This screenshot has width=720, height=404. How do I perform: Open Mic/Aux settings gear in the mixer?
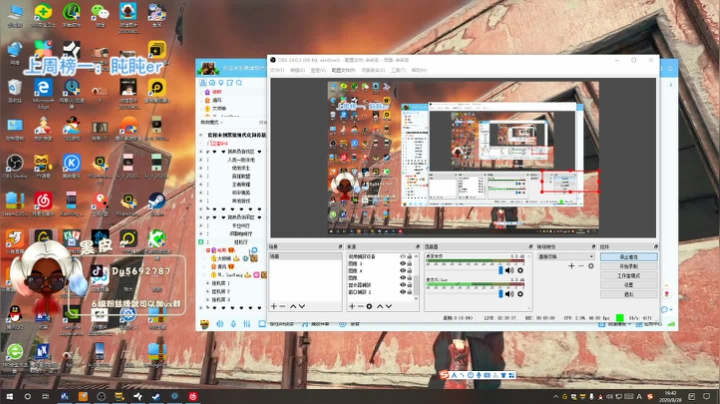[520, 294]
